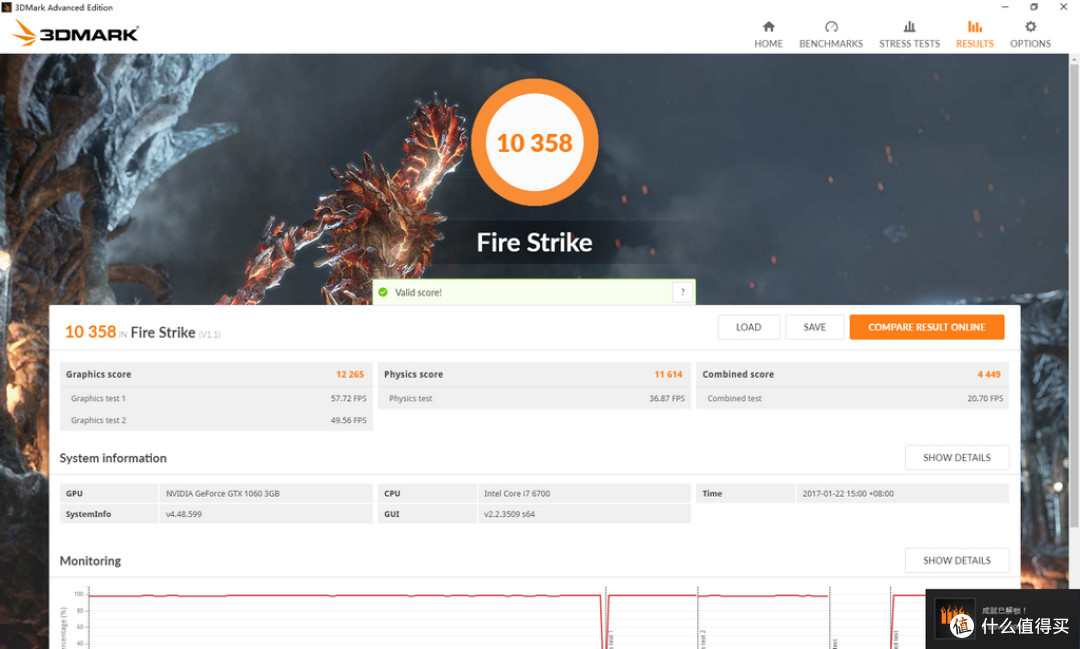Viewport: 1080px width, 649px height.
Task: Open the Options tab
Action: point(1030,34)
